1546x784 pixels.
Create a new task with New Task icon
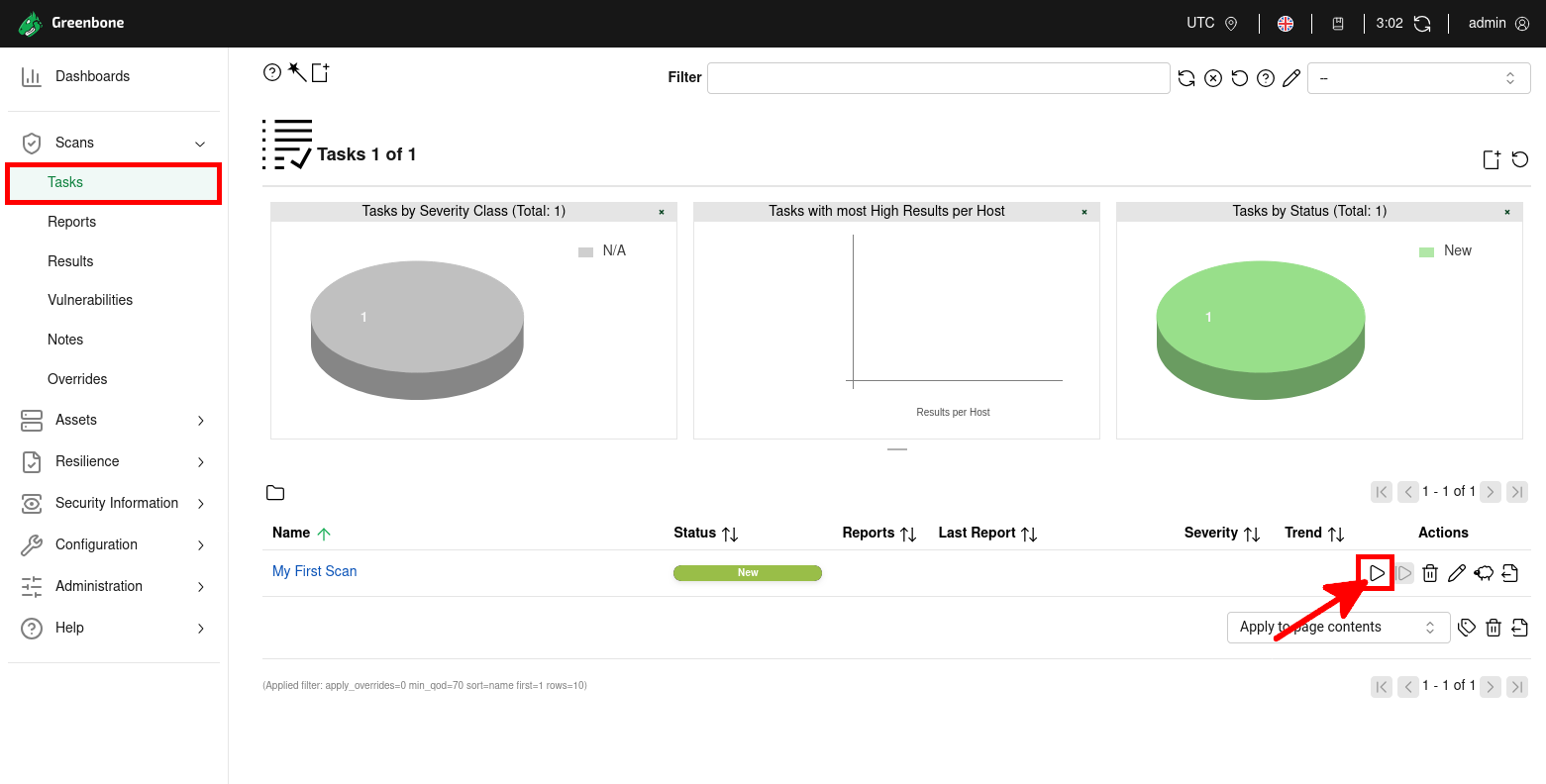click(318, 71)
